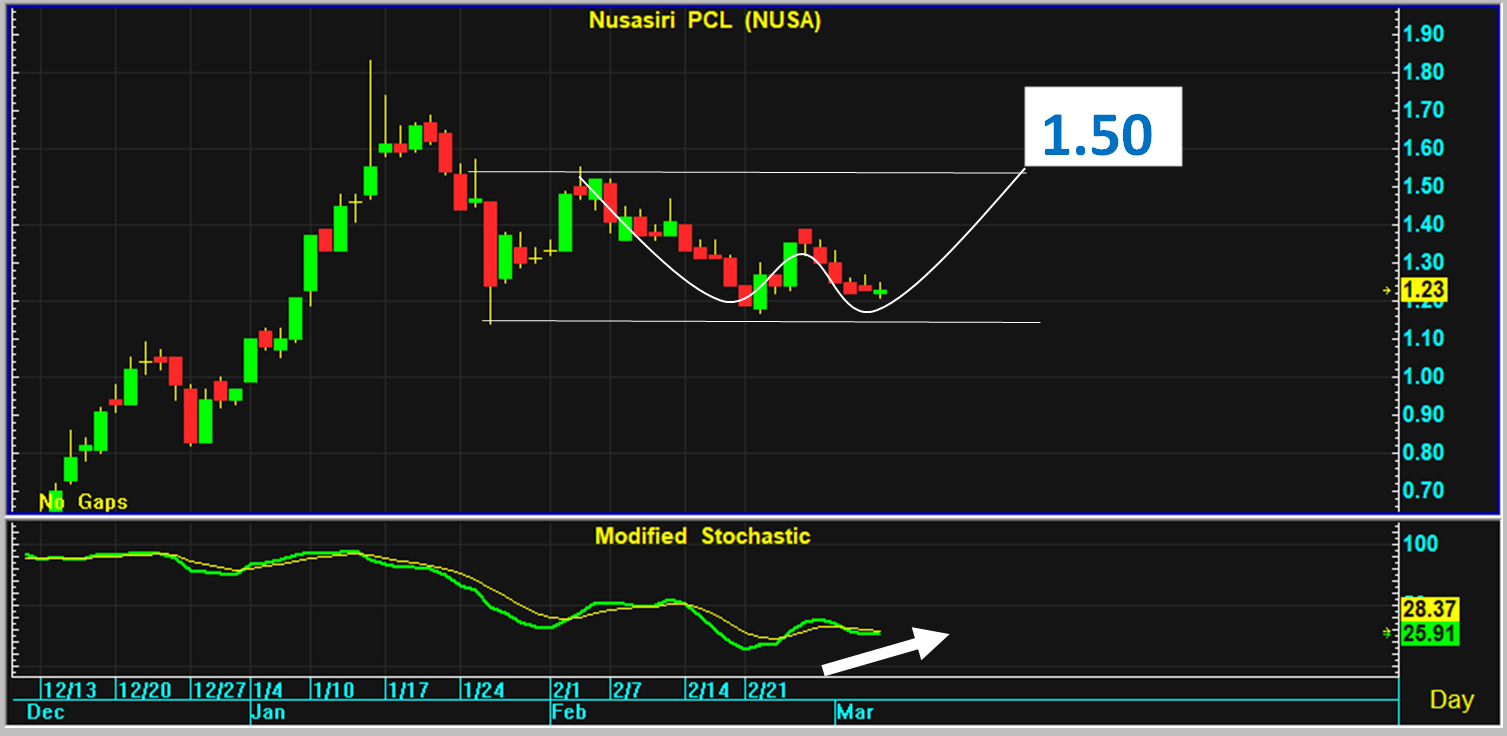Select the Day periodicity label
This screenshot has height=736, width=1507.
tap(1451, 700)
